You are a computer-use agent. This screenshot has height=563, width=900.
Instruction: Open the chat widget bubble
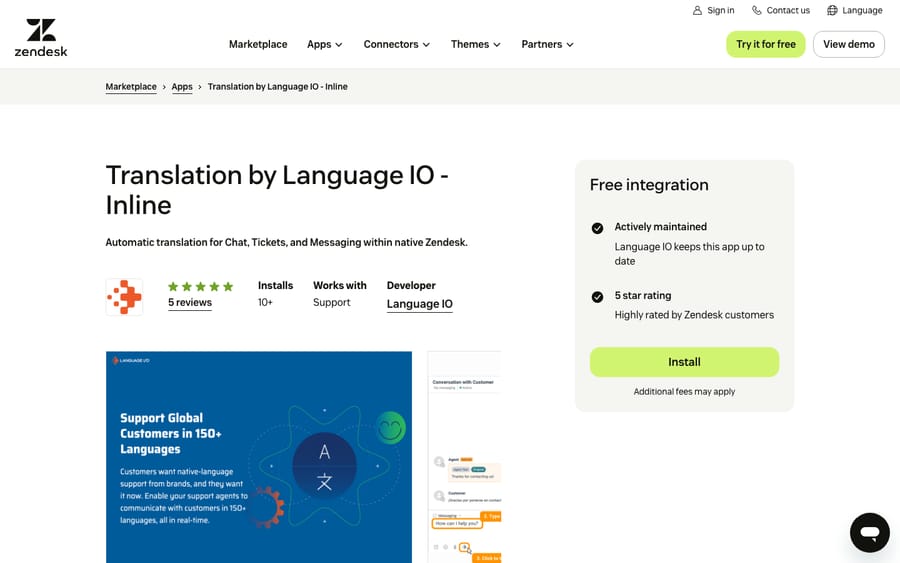(870, 533)
